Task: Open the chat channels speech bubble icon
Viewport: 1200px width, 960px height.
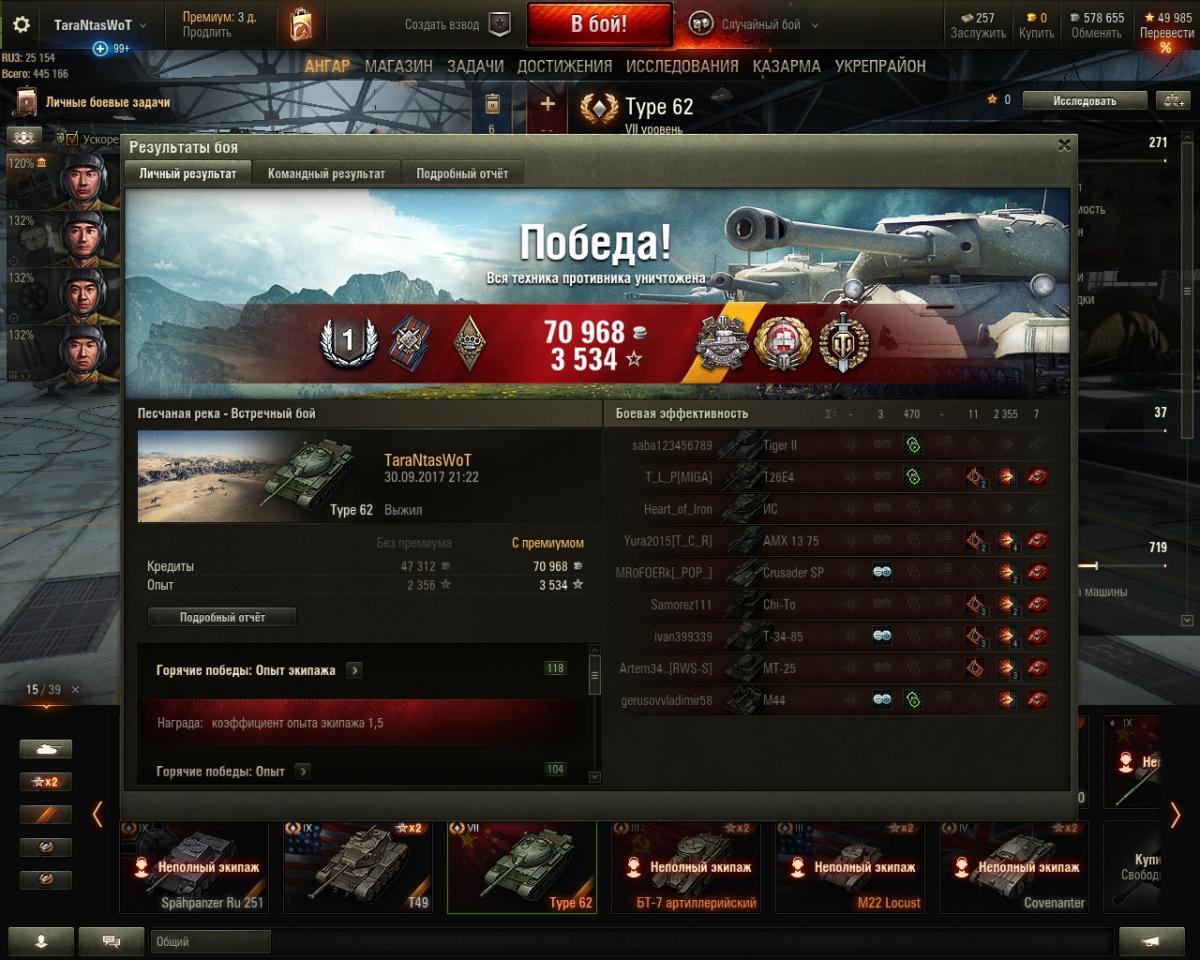Action: 110,941
